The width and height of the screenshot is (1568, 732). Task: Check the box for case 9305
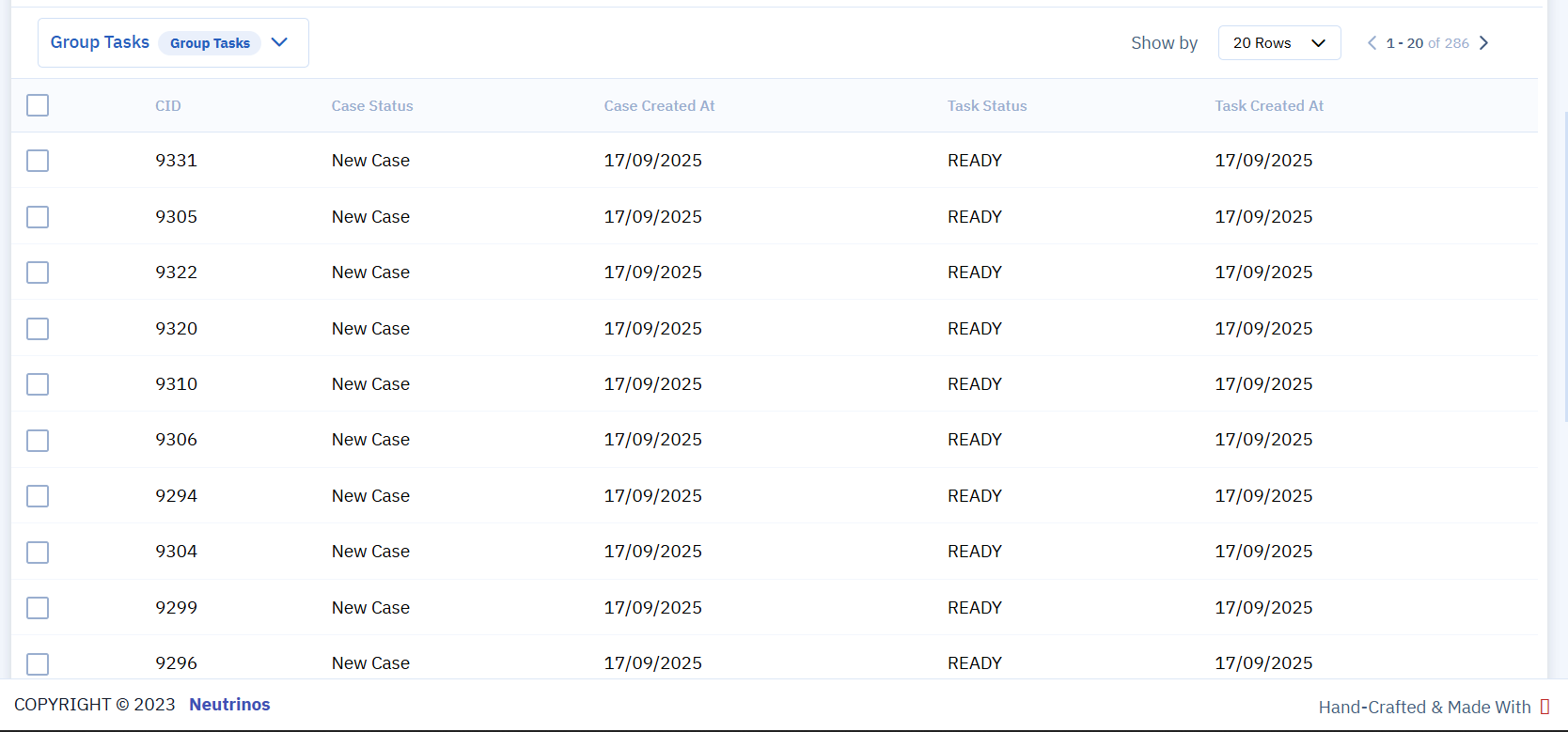tap(38, 217)
